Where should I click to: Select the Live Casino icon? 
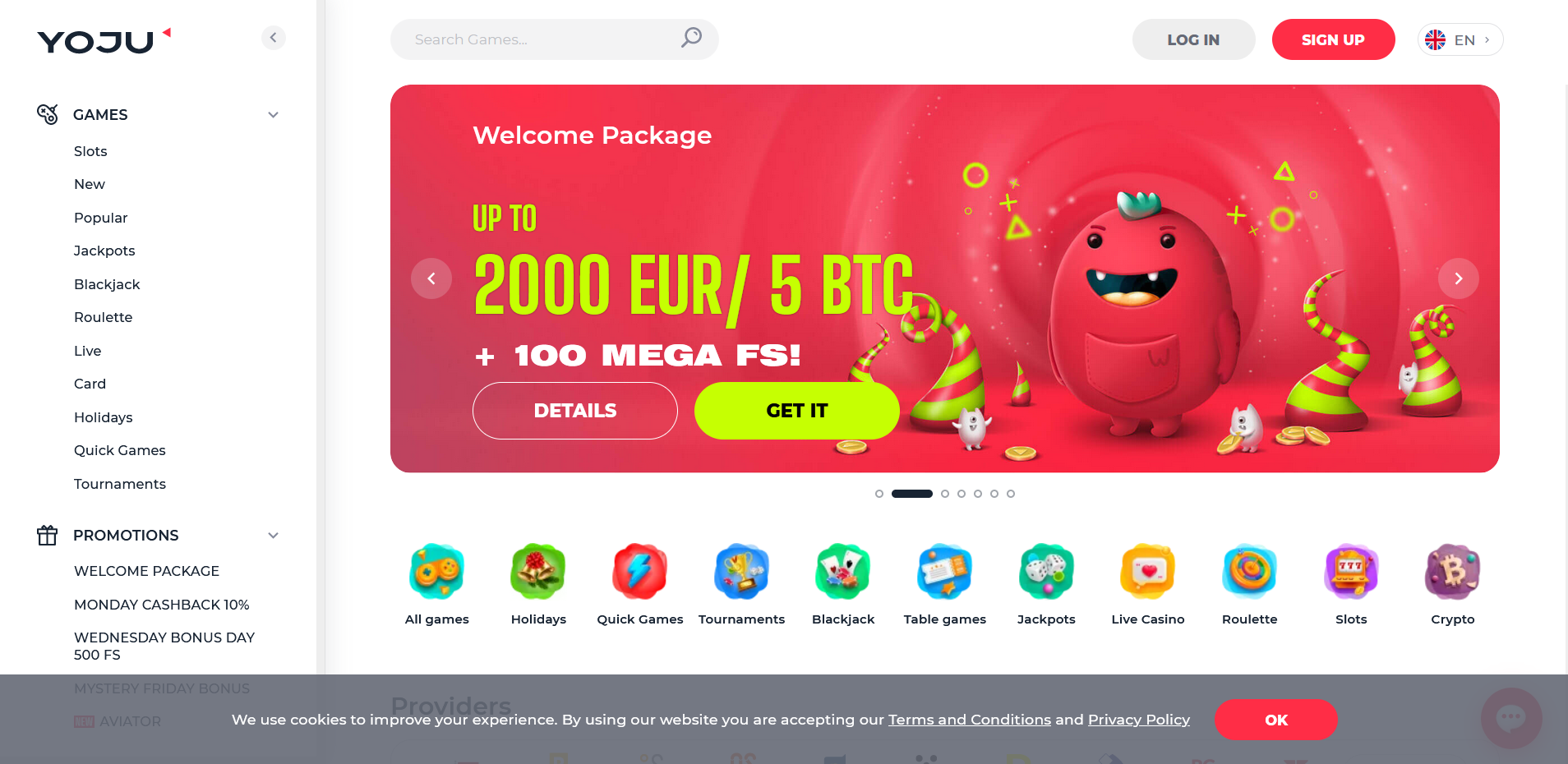(1148, 571)
